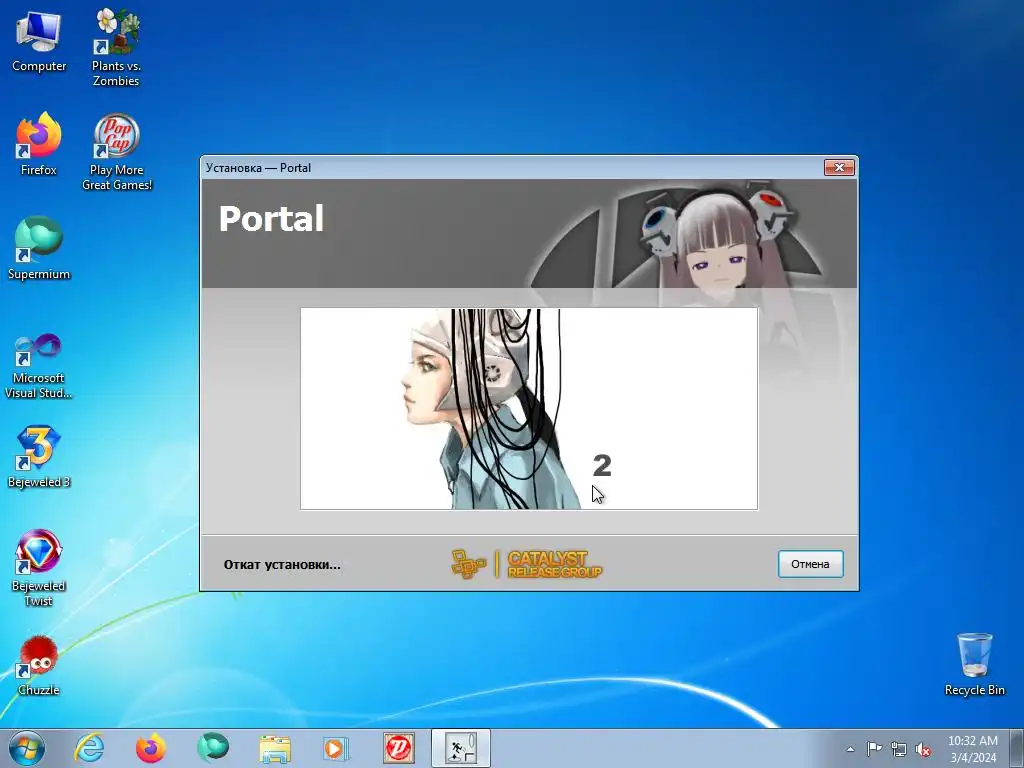Screen dimensions: 1024x768
Task: Open the Windows Start menu orb
Action: coord(27,748)
